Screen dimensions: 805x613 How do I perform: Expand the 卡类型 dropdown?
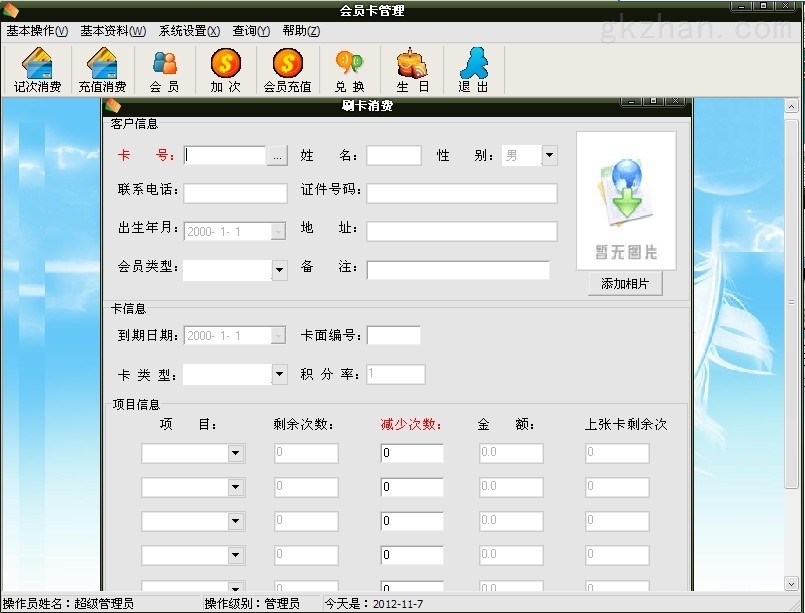[x=279, y=374]
